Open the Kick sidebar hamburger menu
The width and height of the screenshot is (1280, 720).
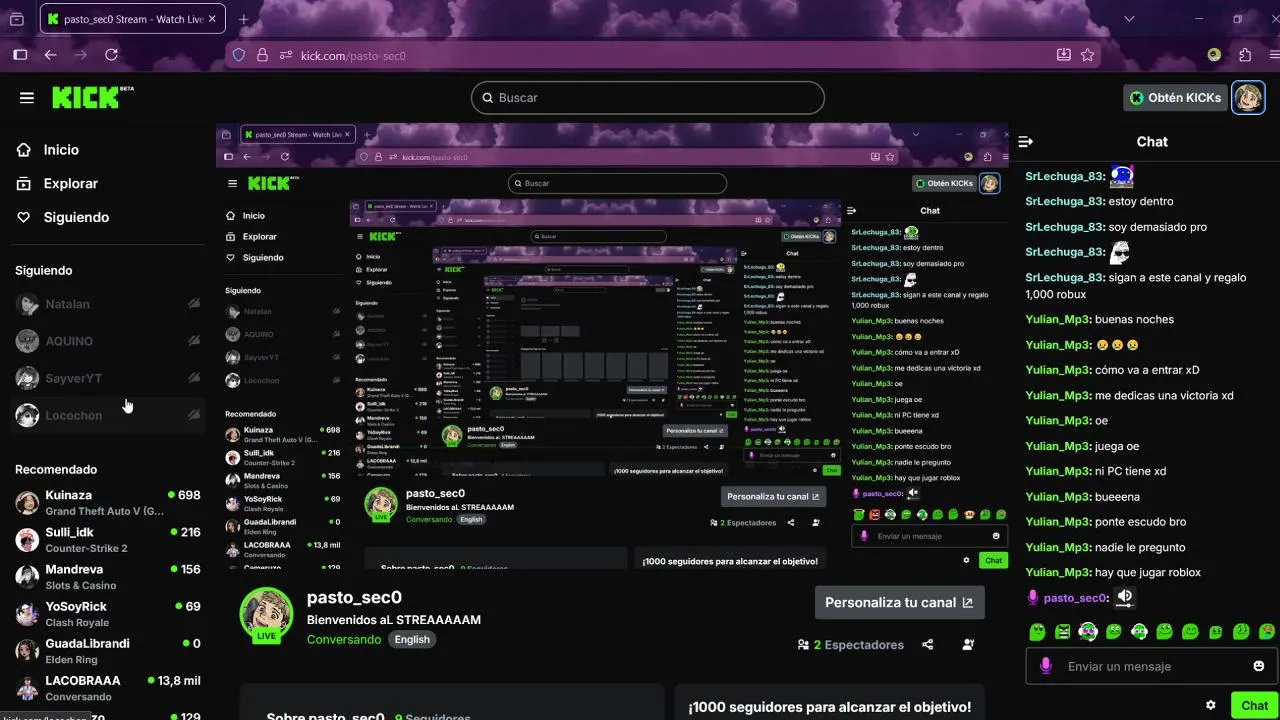(x=27, y=97)
